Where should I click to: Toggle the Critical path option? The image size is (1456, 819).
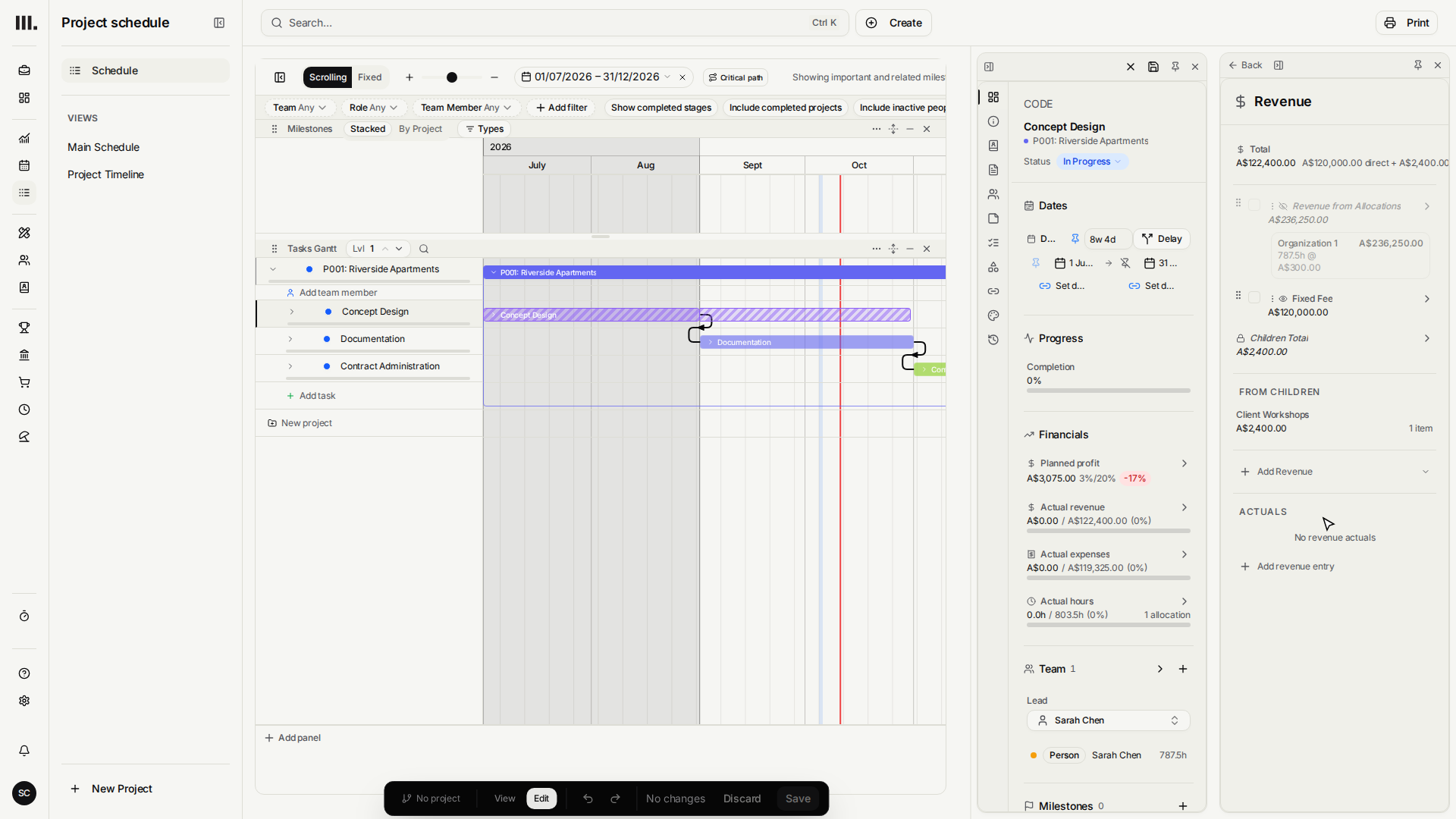coord(736,77)
